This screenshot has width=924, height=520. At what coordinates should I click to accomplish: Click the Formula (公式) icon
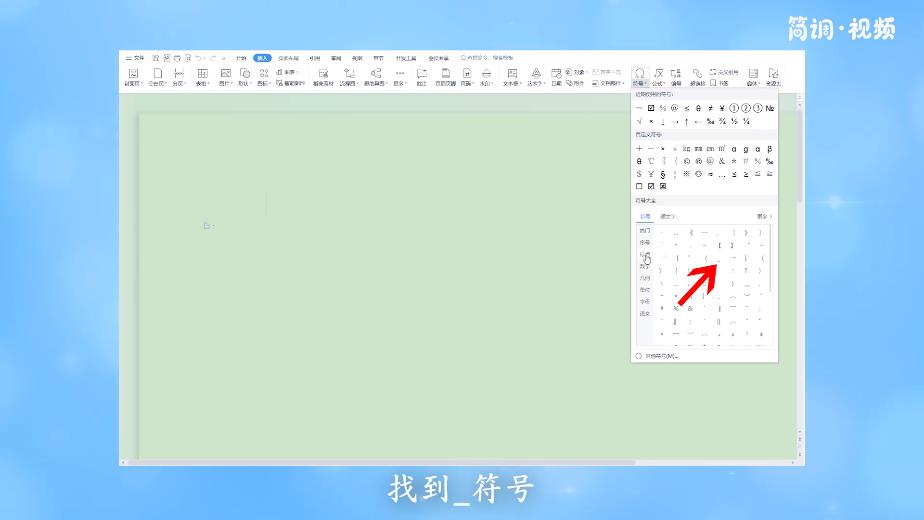pos(659,77)
